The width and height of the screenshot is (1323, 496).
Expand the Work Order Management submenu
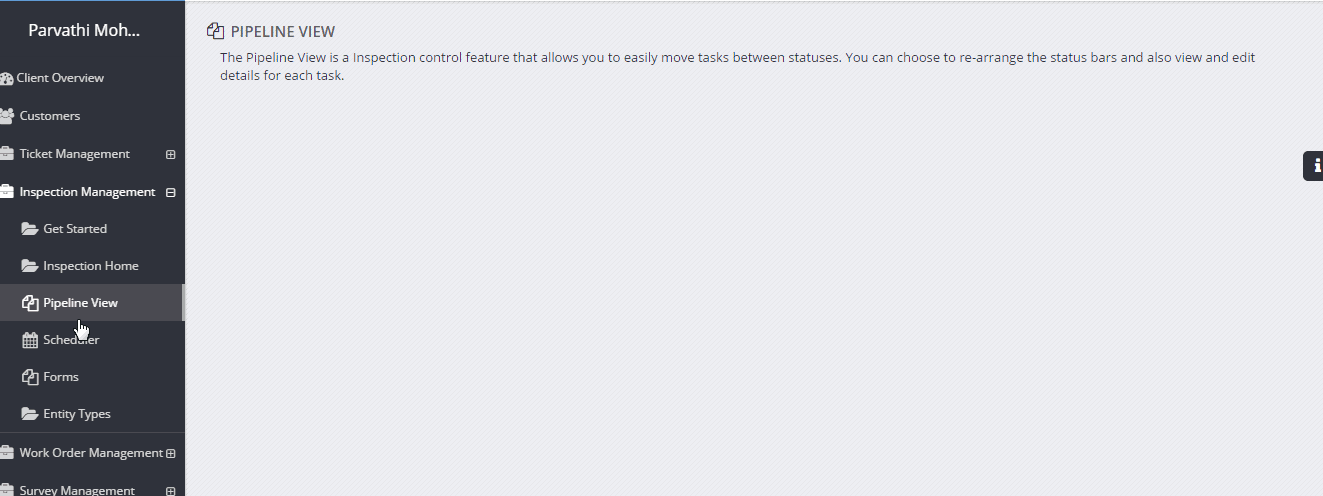(x=171, y=453)
